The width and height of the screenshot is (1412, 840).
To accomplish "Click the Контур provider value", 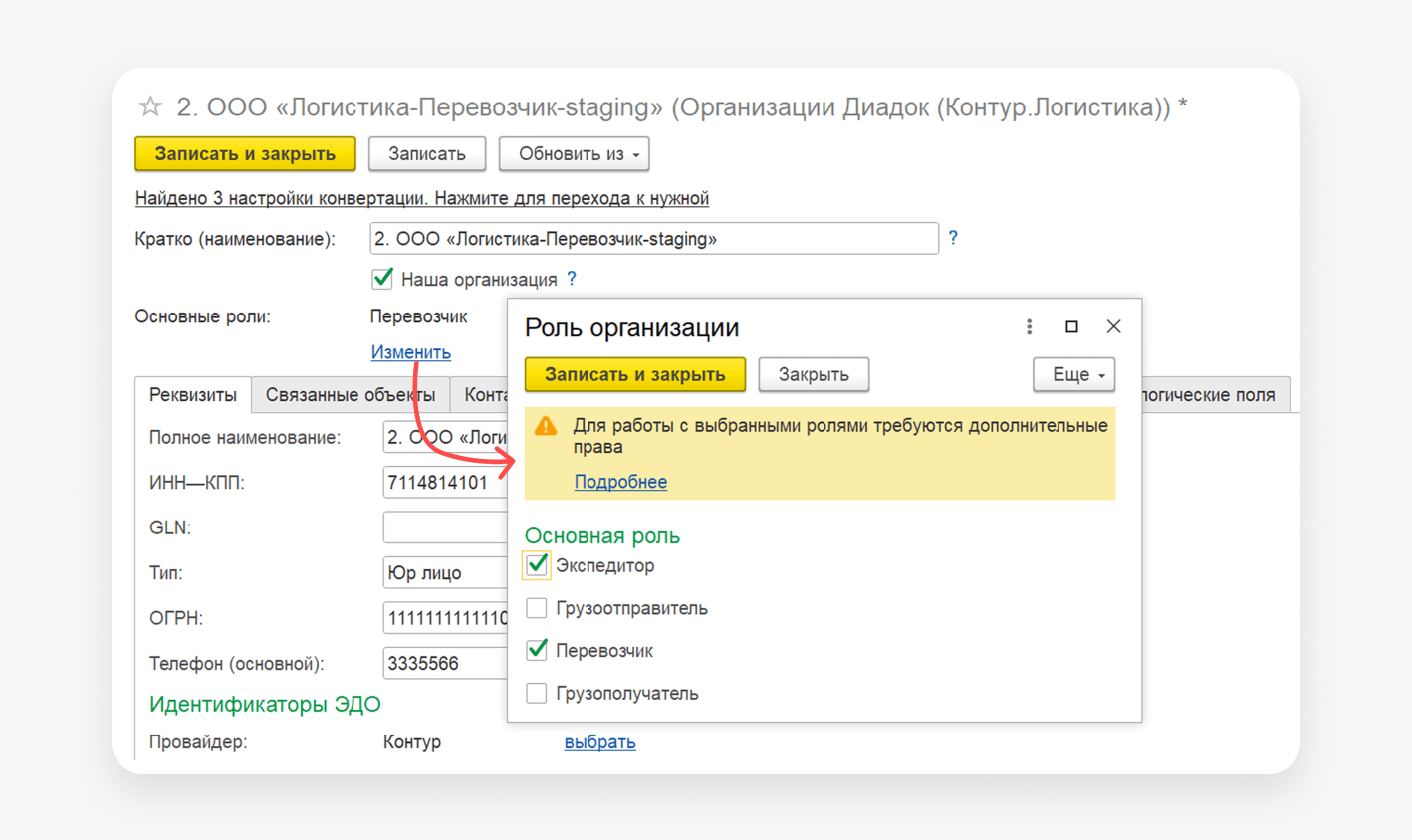I will [x=412, y=742].
